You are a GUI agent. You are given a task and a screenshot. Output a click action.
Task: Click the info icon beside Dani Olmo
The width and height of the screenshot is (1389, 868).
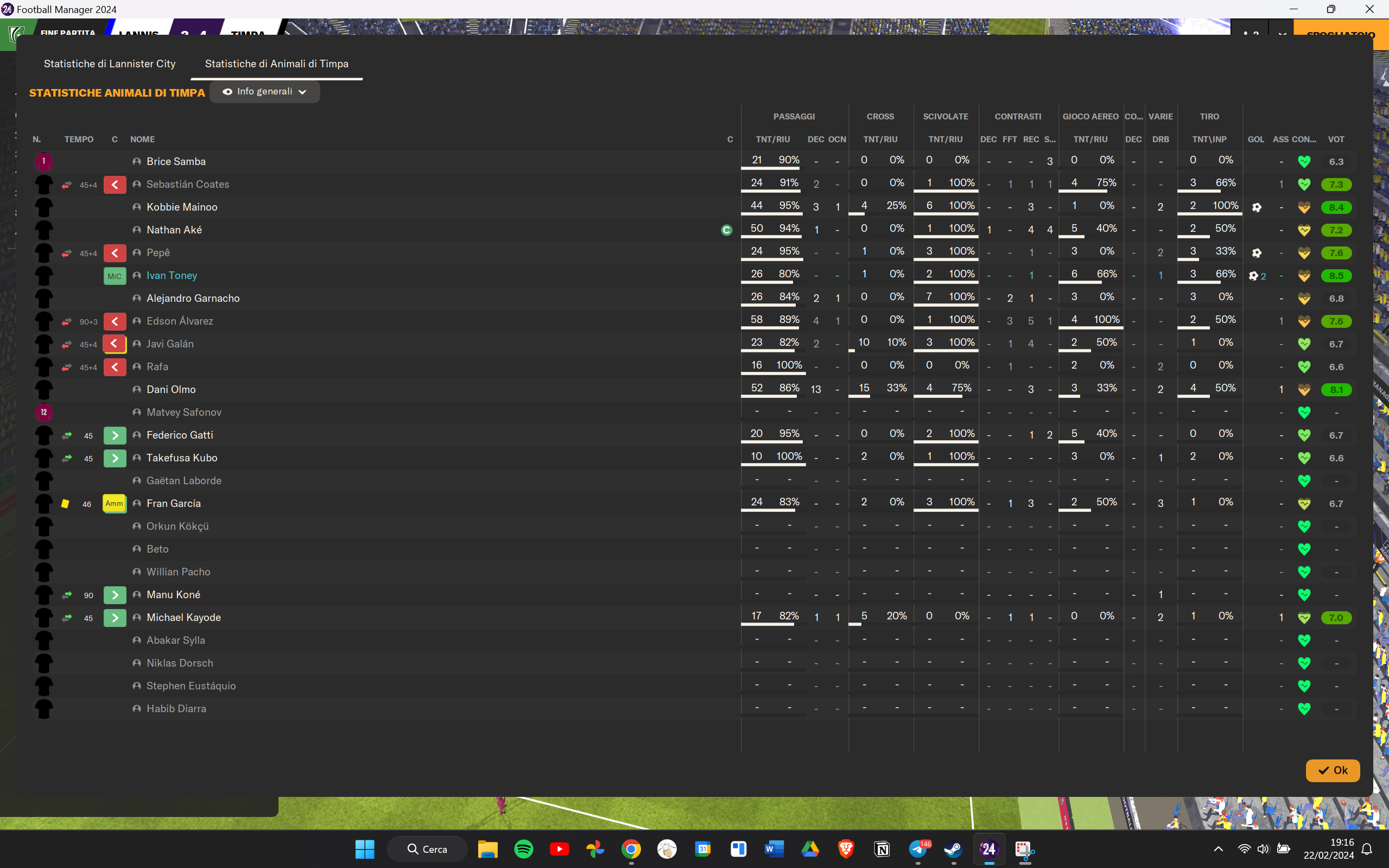tap(137, 390)
